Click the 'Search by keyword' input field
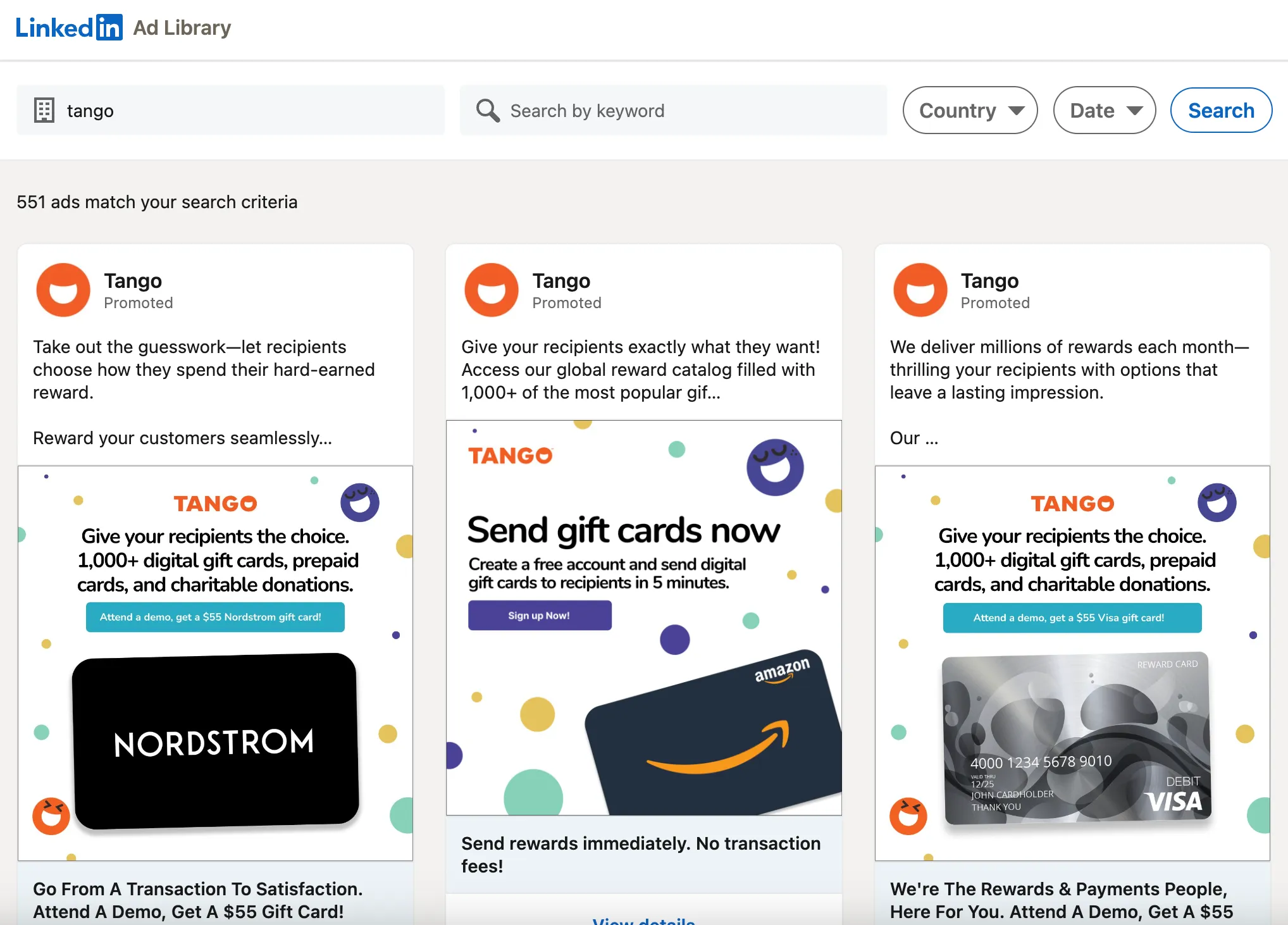Screen dimensions: 1288x925 click(674, 111)
